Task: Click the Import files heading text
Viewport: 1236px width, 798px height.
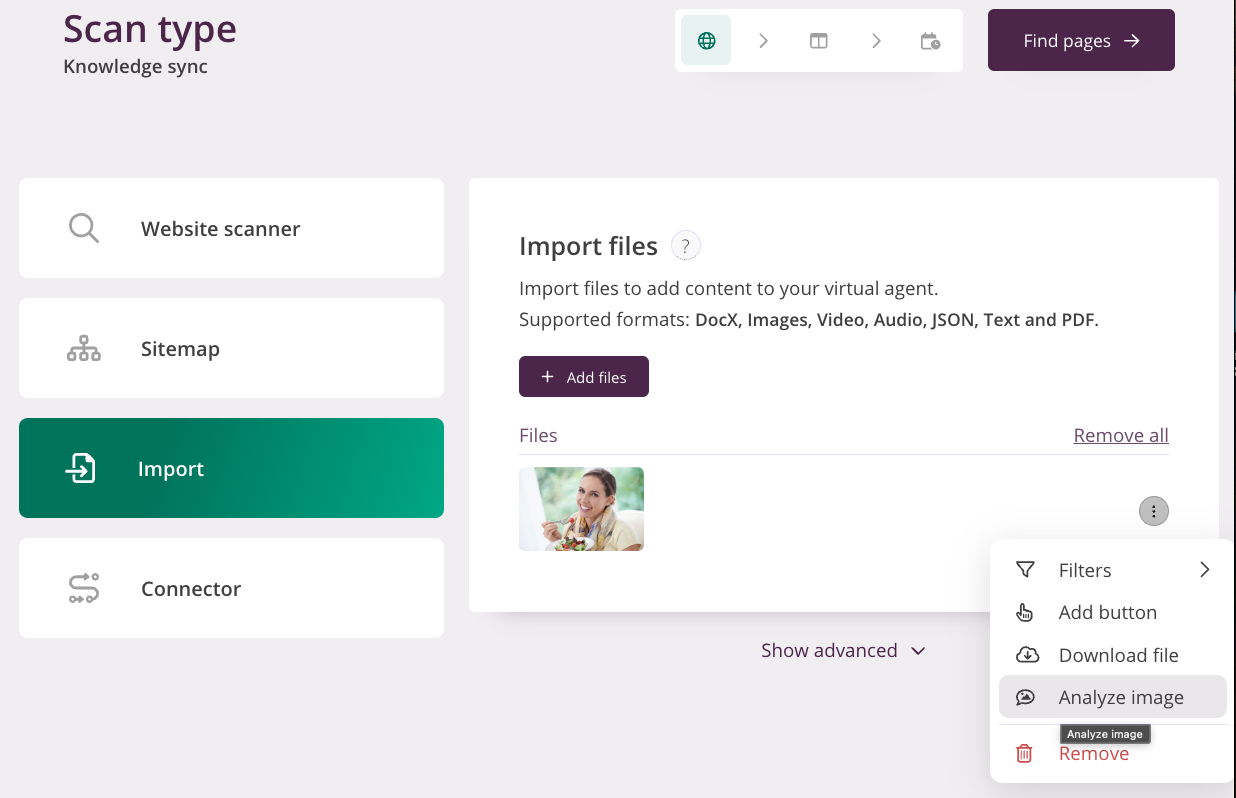Action: pos(588,245)
